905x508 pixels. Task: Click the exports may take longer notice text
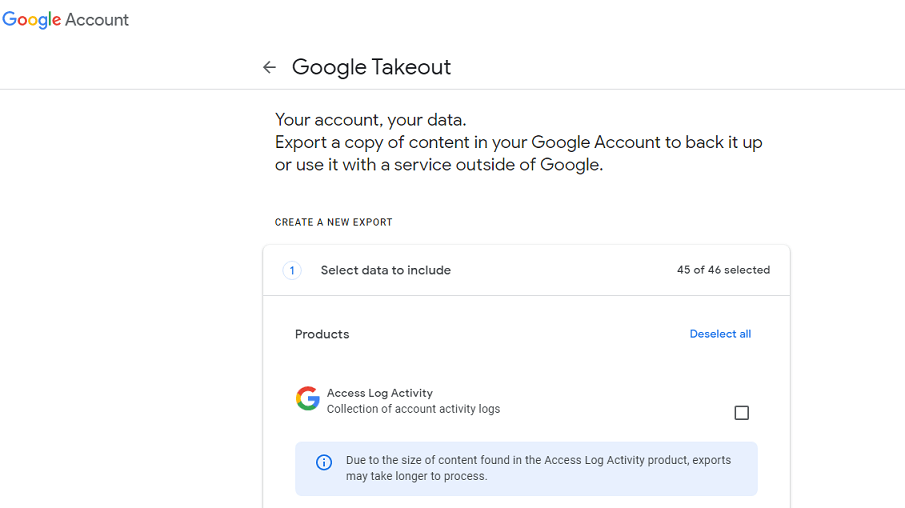click(x=538, y=468)
